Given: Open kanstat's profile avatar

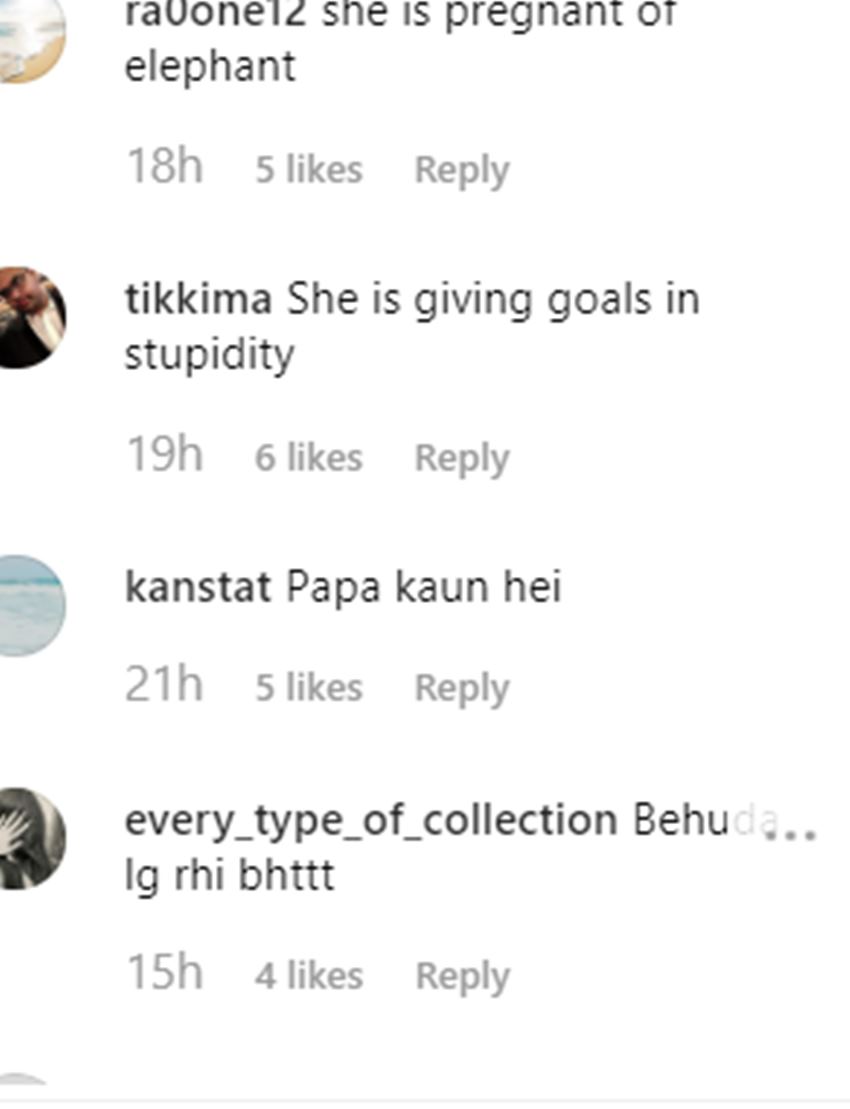Looking at the screenshot, I should coord(30,606).
